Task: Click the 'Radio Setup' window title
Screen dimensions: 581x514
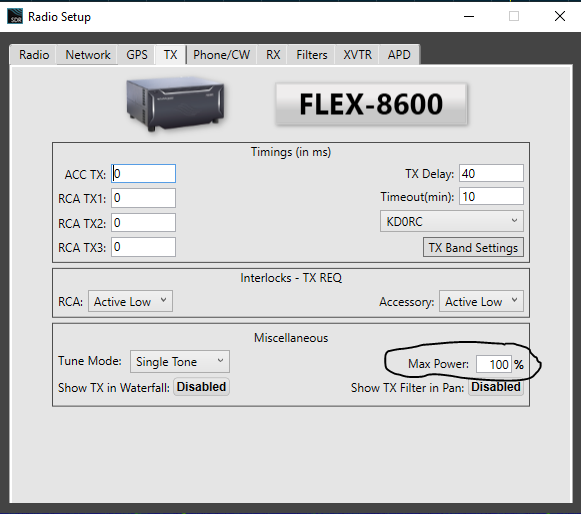Action: click(59, 17)
